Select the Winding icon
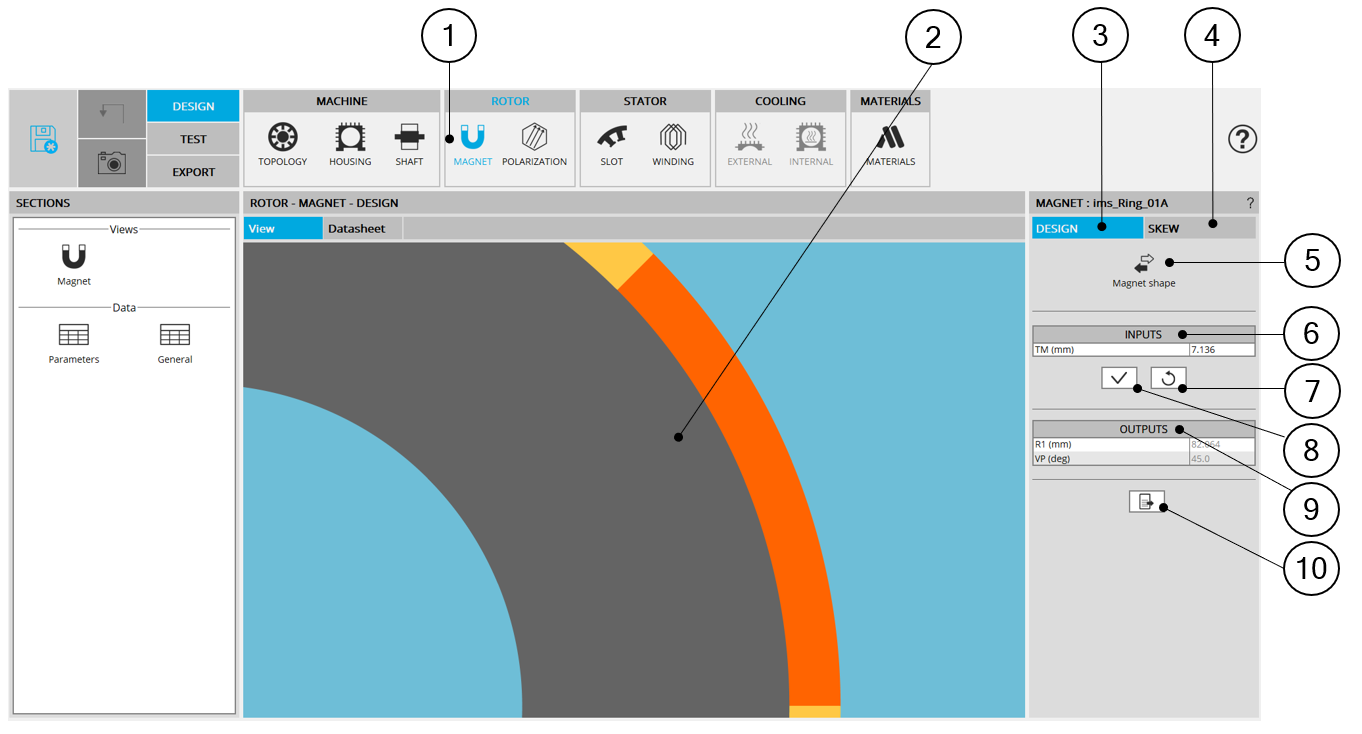This screenshot has height=734, width=1362. pos(673,138)
